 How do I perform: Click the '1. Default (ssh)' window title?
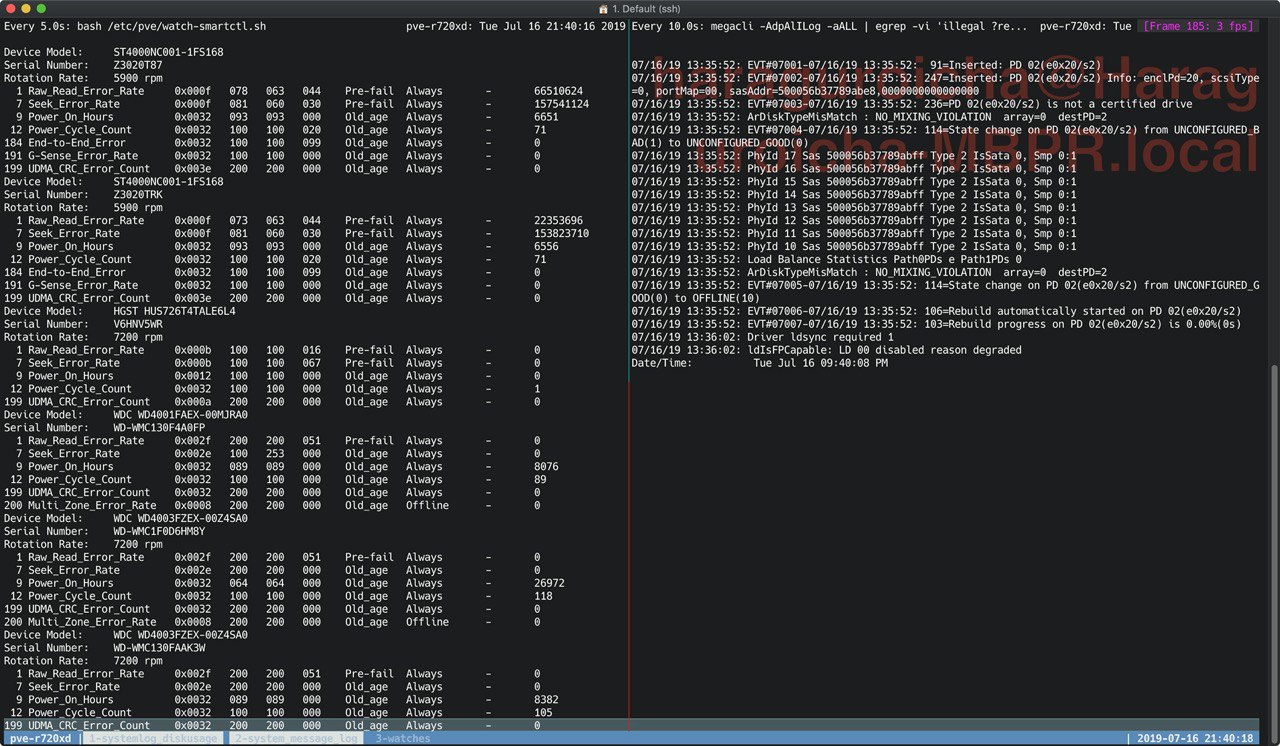(x=646, y=8)
